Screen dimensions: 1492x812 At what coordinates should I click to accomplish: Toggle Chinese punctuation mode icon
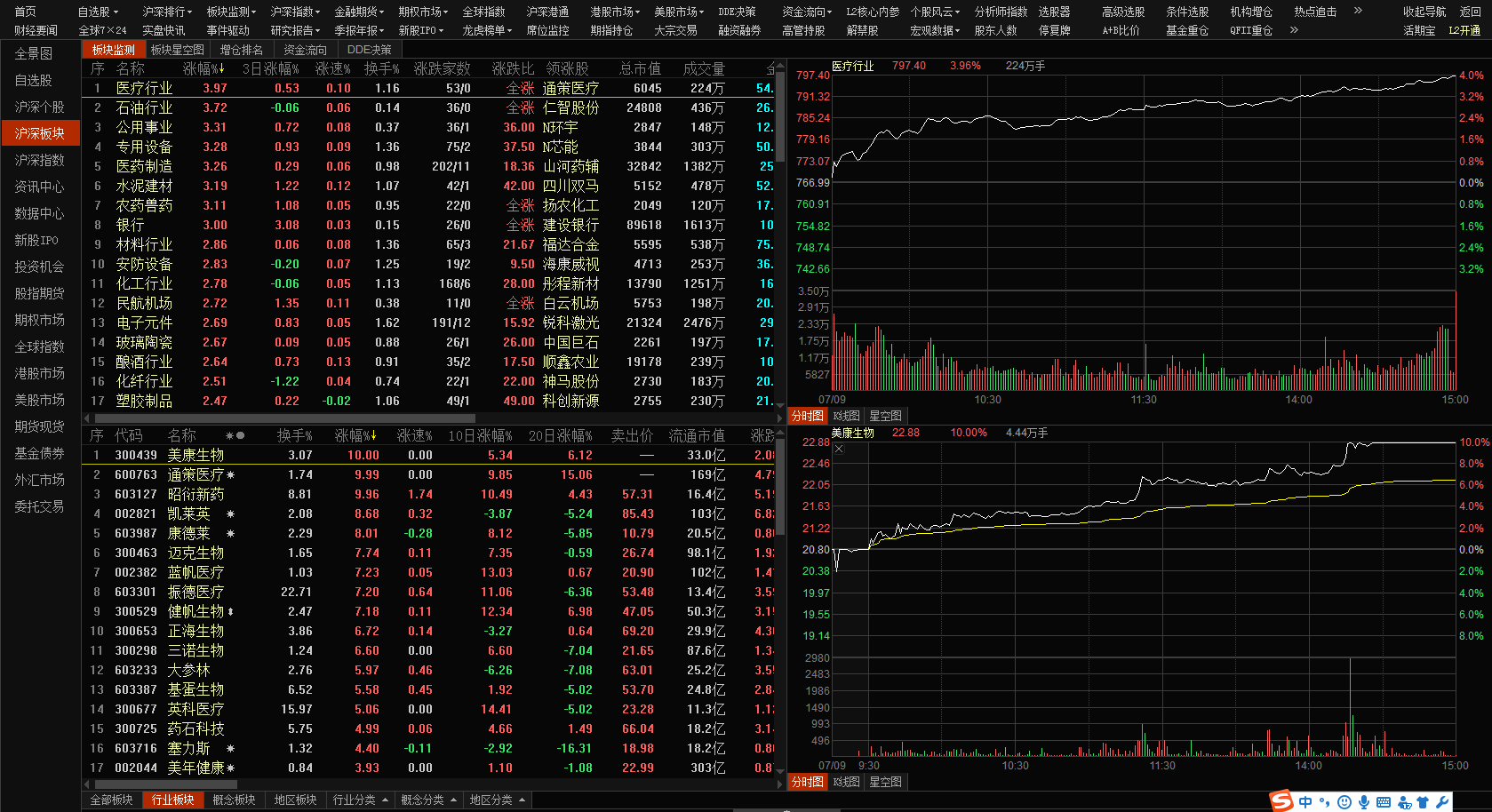tap(1325, 803)
